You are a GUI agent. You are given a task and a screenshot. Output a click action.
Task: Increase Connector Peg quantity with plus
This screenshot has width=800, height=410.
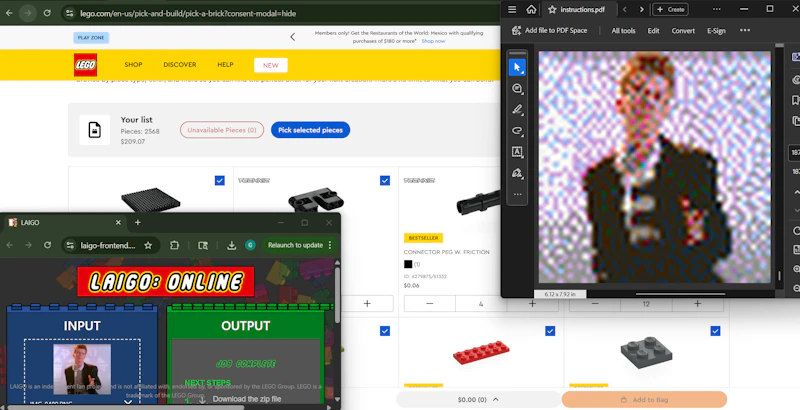[532, 303]
